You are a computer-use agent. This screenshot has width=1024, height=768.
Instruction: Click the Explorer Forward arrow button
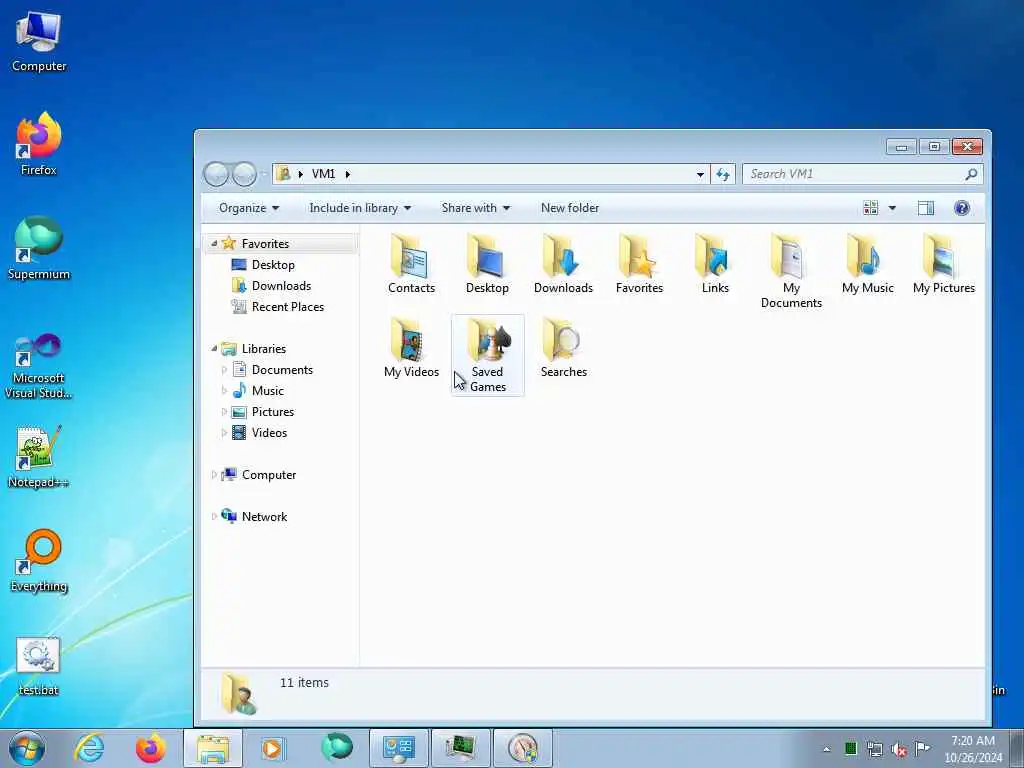click(244, 174)
